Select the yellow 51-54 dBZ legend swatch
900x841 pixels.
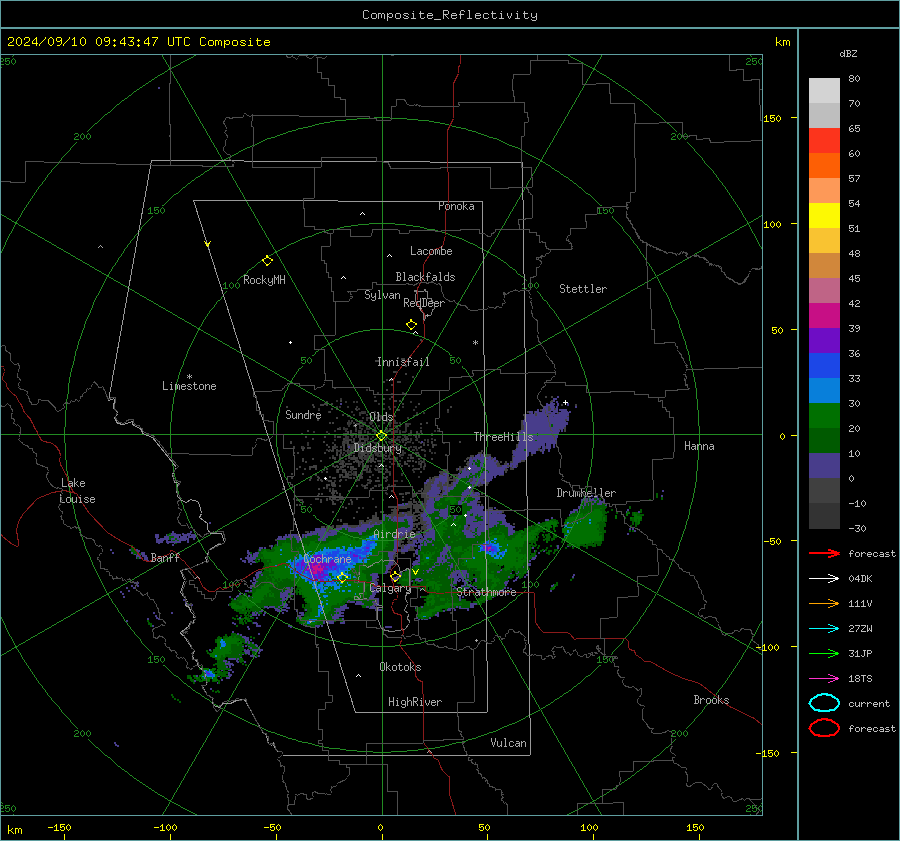824,216
